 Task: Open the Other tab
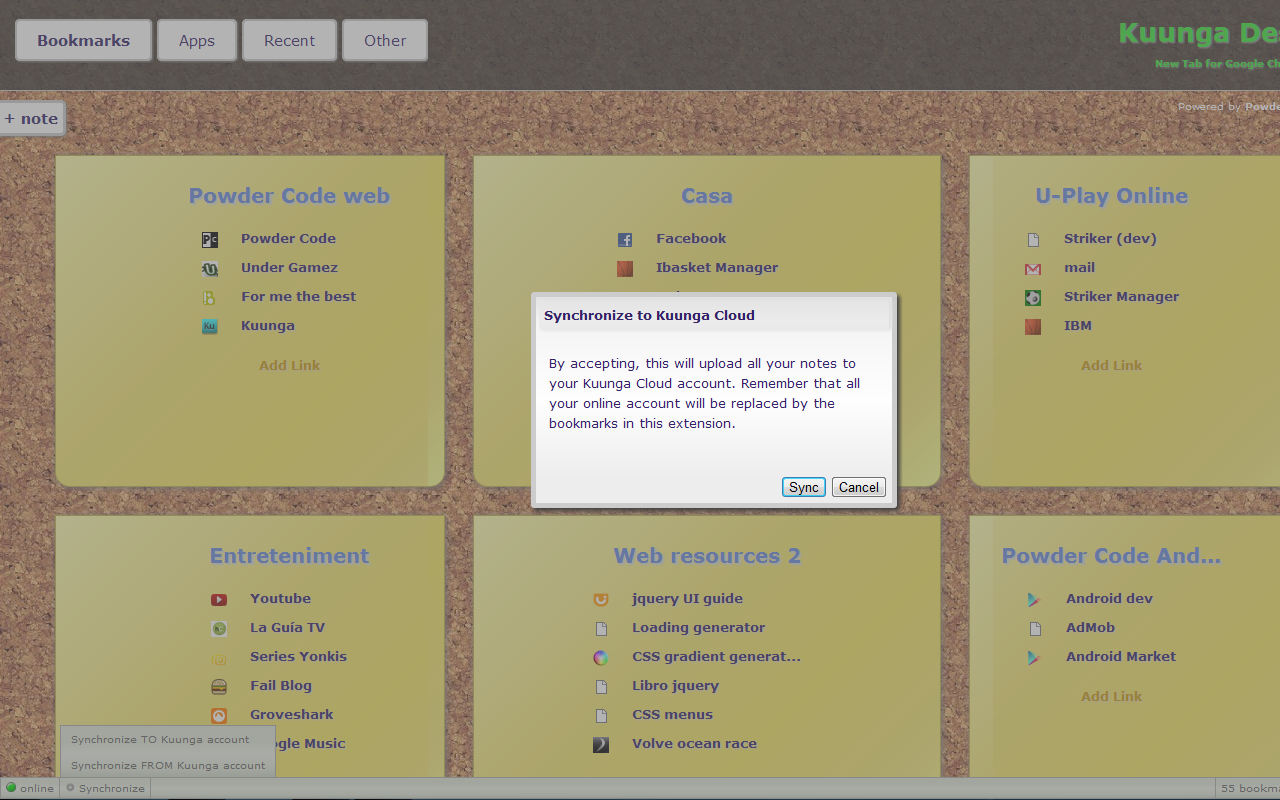(x=385, y=41)
